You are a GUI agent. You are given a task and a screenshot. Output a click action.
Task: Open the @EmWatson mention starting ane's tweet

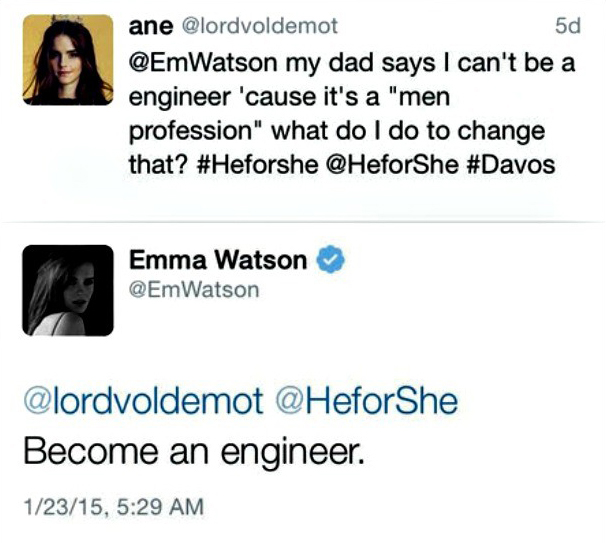pos(203,63)
